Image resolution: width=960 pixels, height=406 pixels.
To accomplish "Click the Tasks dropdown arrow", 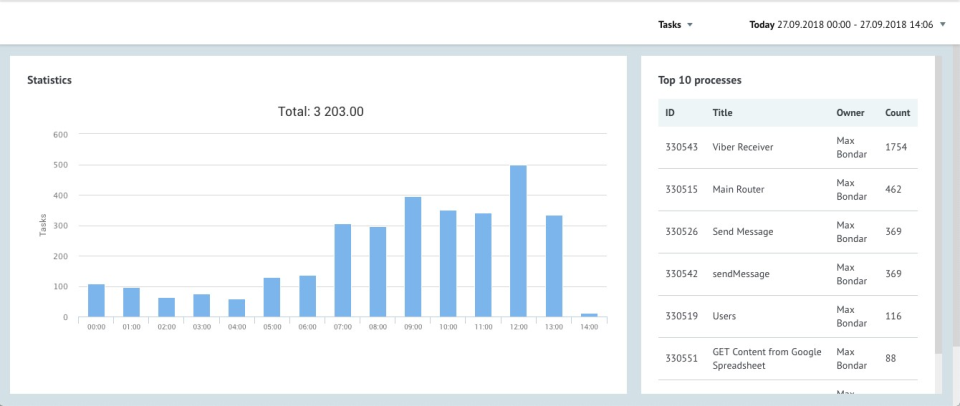I will [690, 25].
